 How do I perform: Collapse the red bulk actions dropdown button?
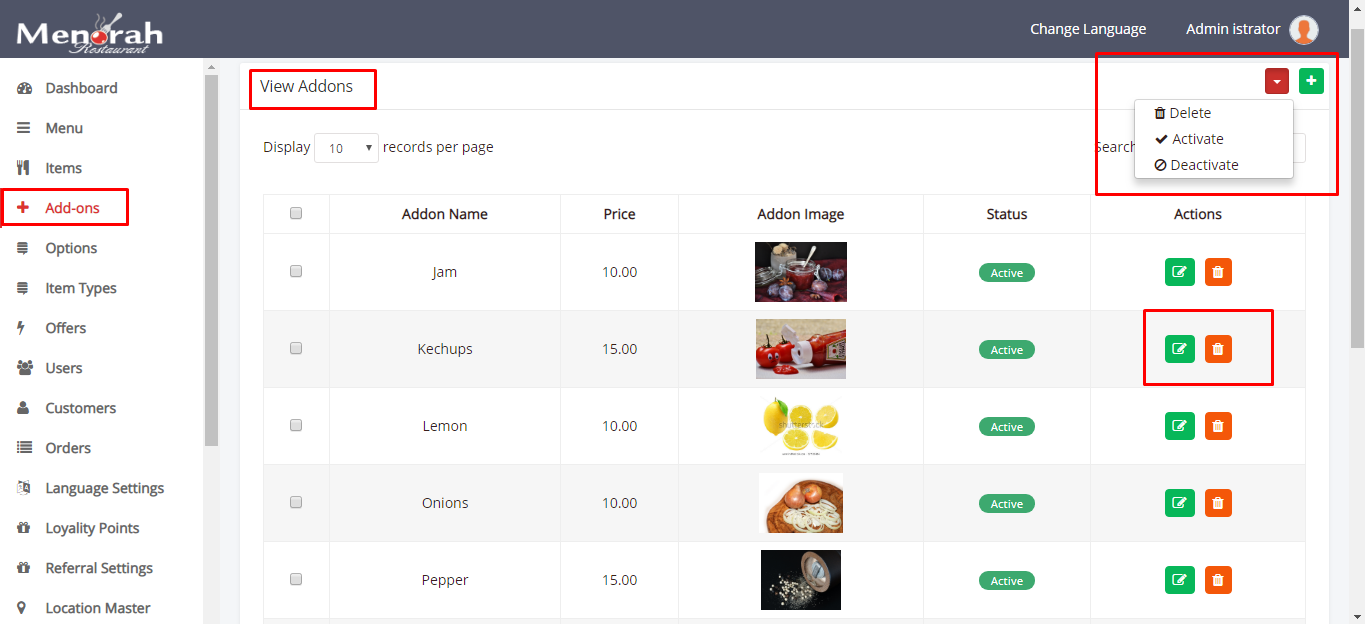pyautogui.click(x=1277, y=81)
